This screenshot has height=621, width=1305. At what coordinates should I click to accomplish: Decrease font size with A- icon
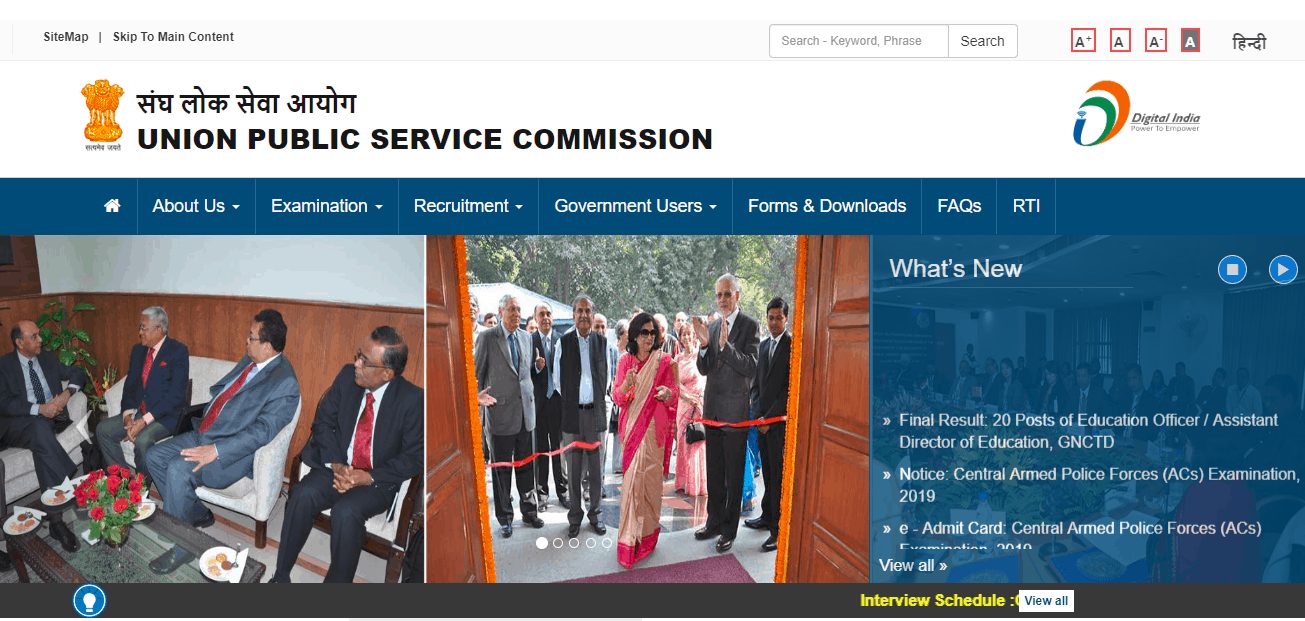point(1156,41)
